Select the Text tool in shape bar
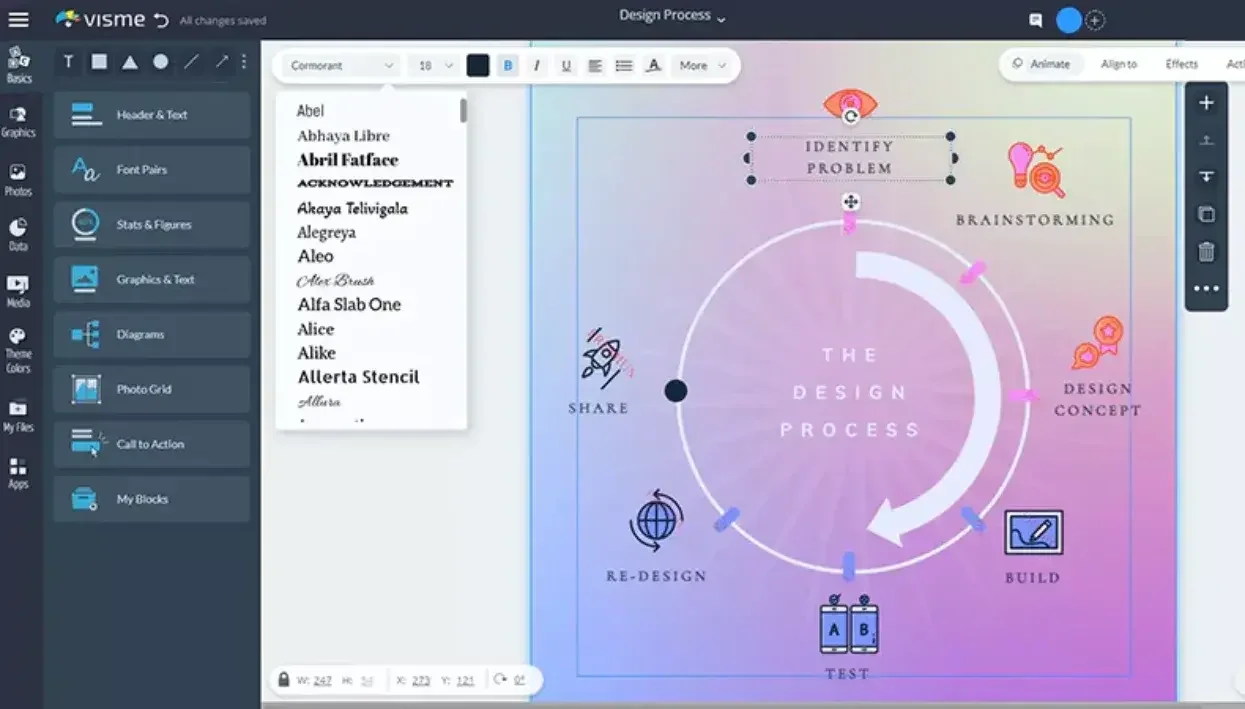The image size is (1245, 709). (x=68, y=62)
